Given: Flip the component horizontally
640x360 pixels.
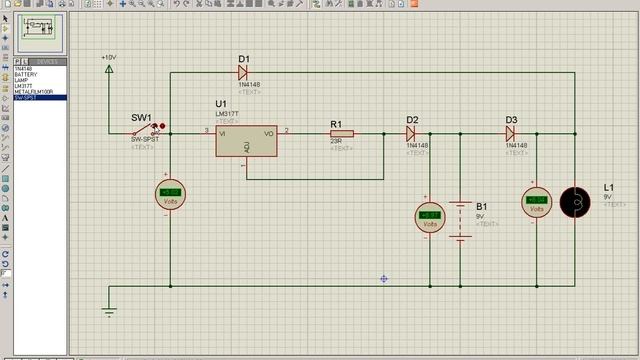Looking at the screenshot, I should (5, 285).
